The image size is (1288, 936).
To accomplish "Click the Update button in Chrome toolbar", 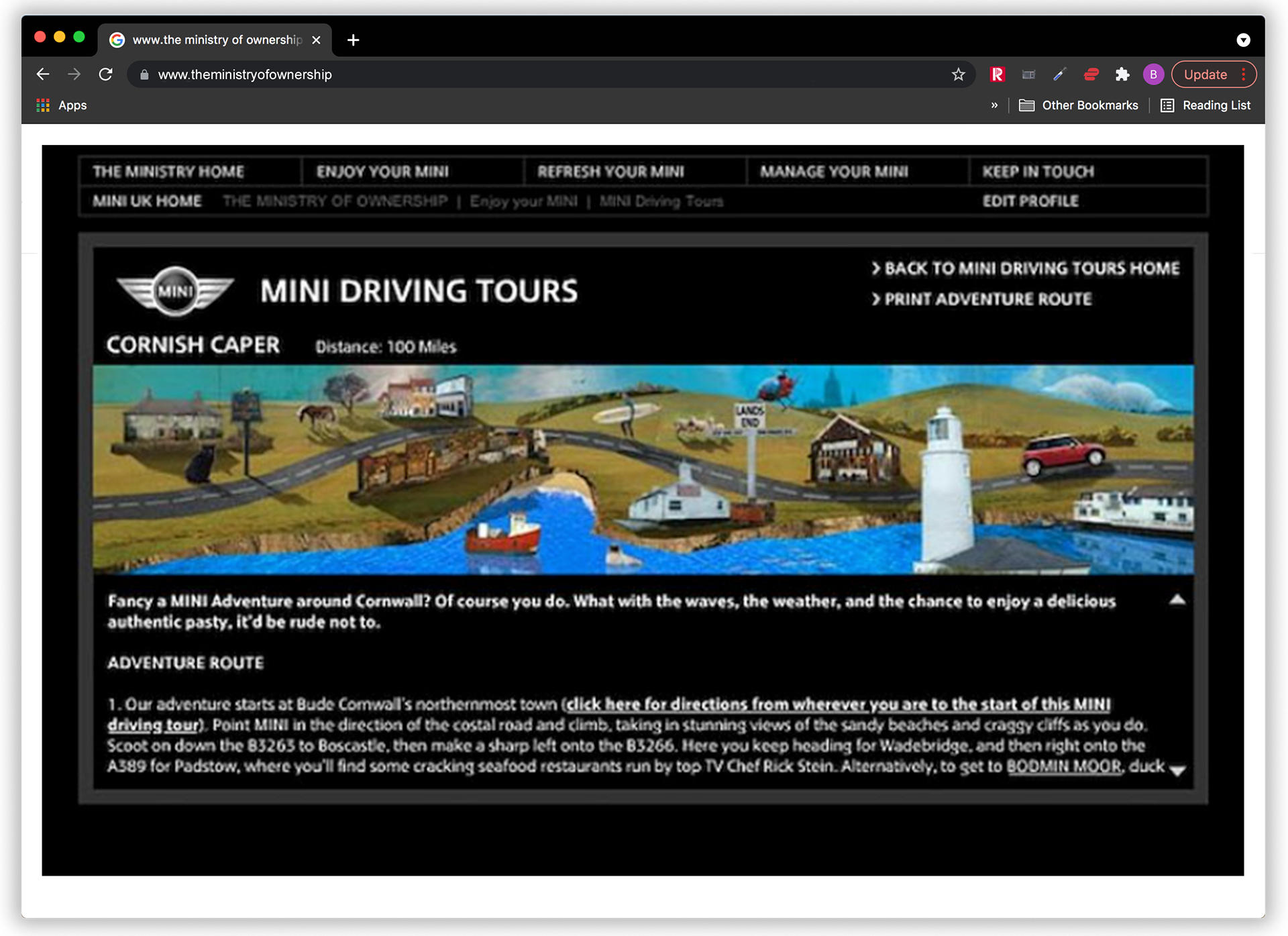I will [1205, 74].
